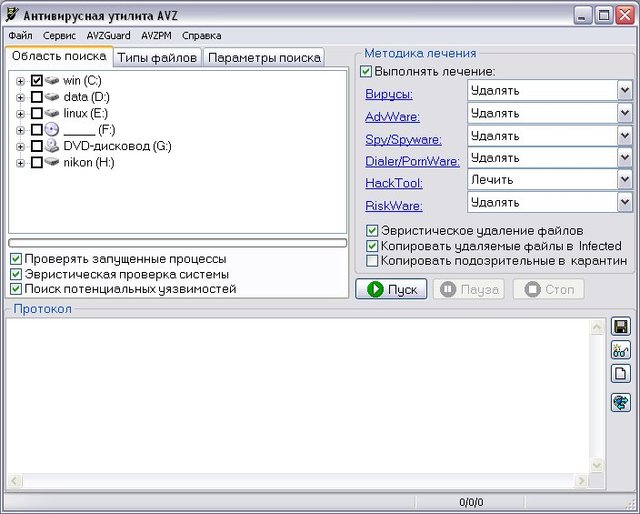The width and height of the screenshot is (640, 514).
Task: Click the win (C:) hard drive icon
Action: click(52, 80)
